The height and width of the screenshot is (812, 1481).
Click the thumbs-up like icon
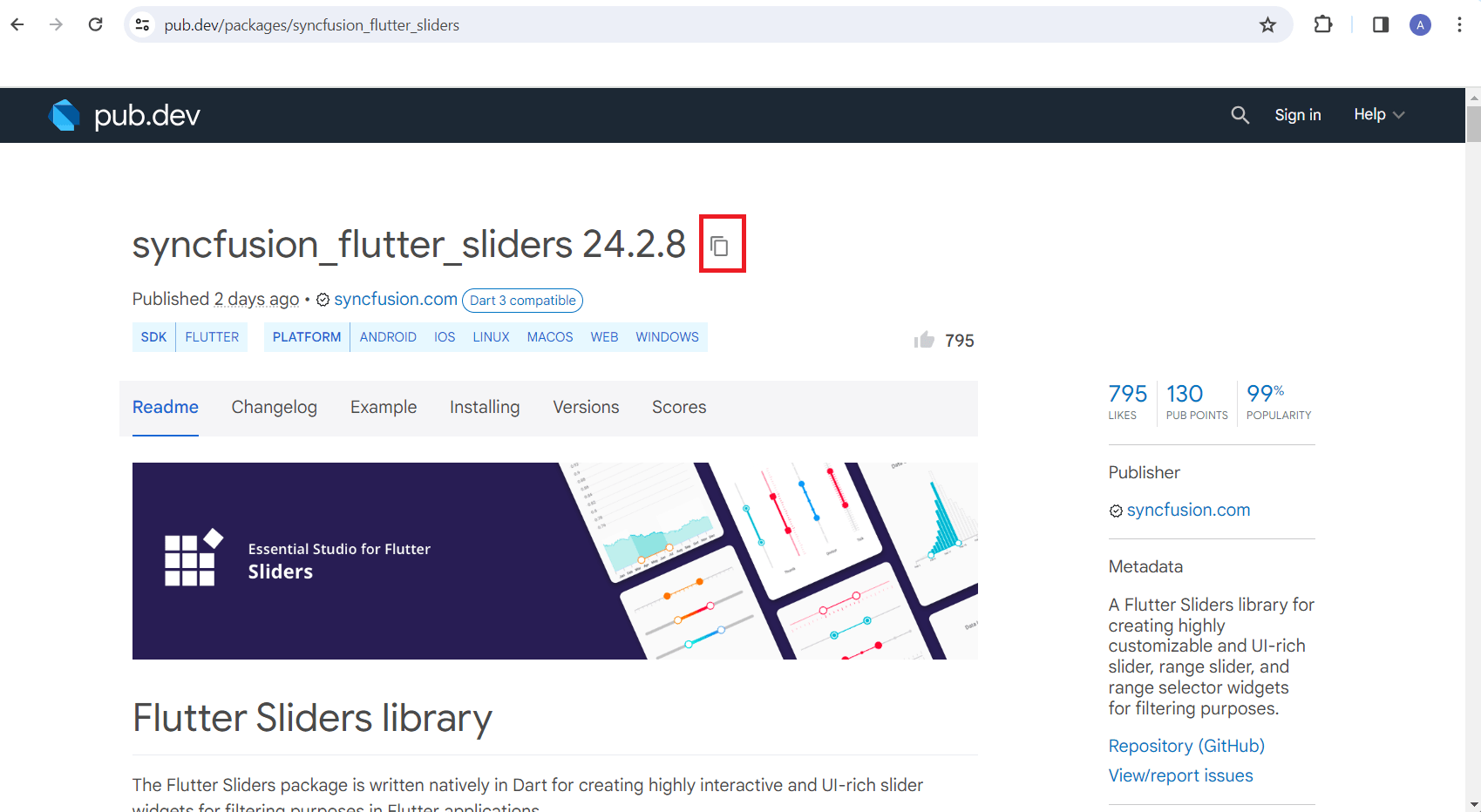click(x=924, y=340)
